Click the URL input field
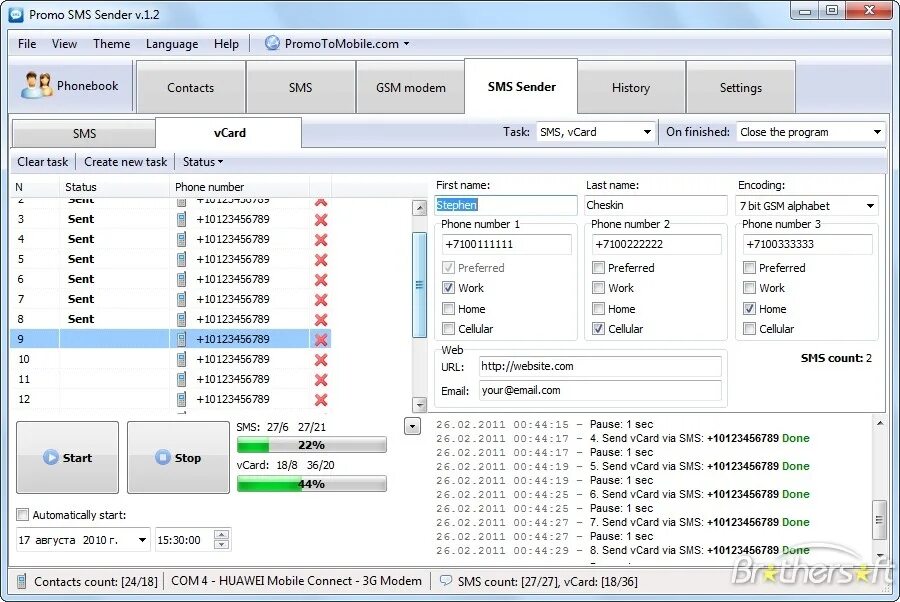The image size is (900, 602). 600,366
